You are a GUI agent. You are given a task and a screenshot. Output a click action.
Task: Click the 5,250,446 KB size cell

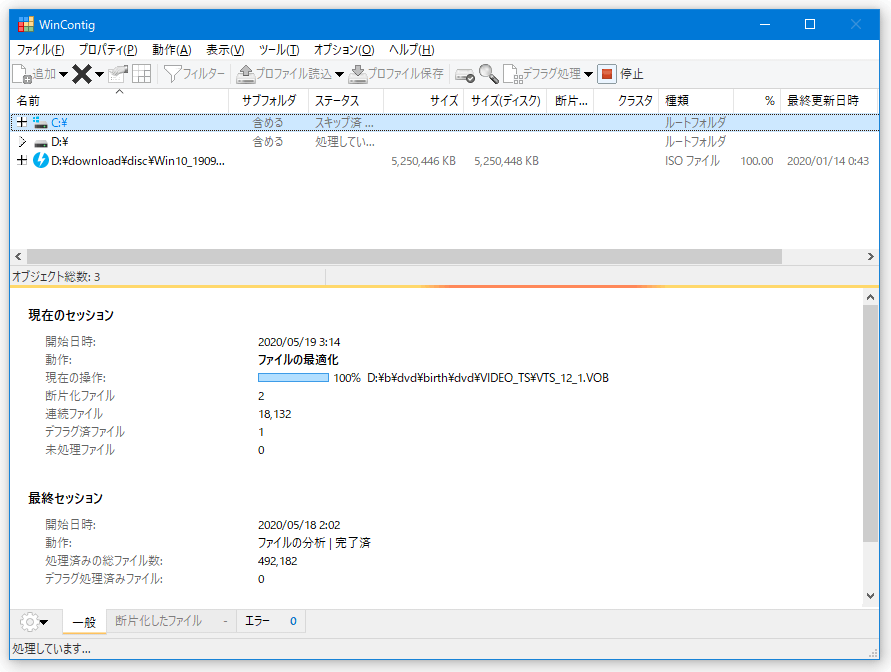[x=423, y=161]
